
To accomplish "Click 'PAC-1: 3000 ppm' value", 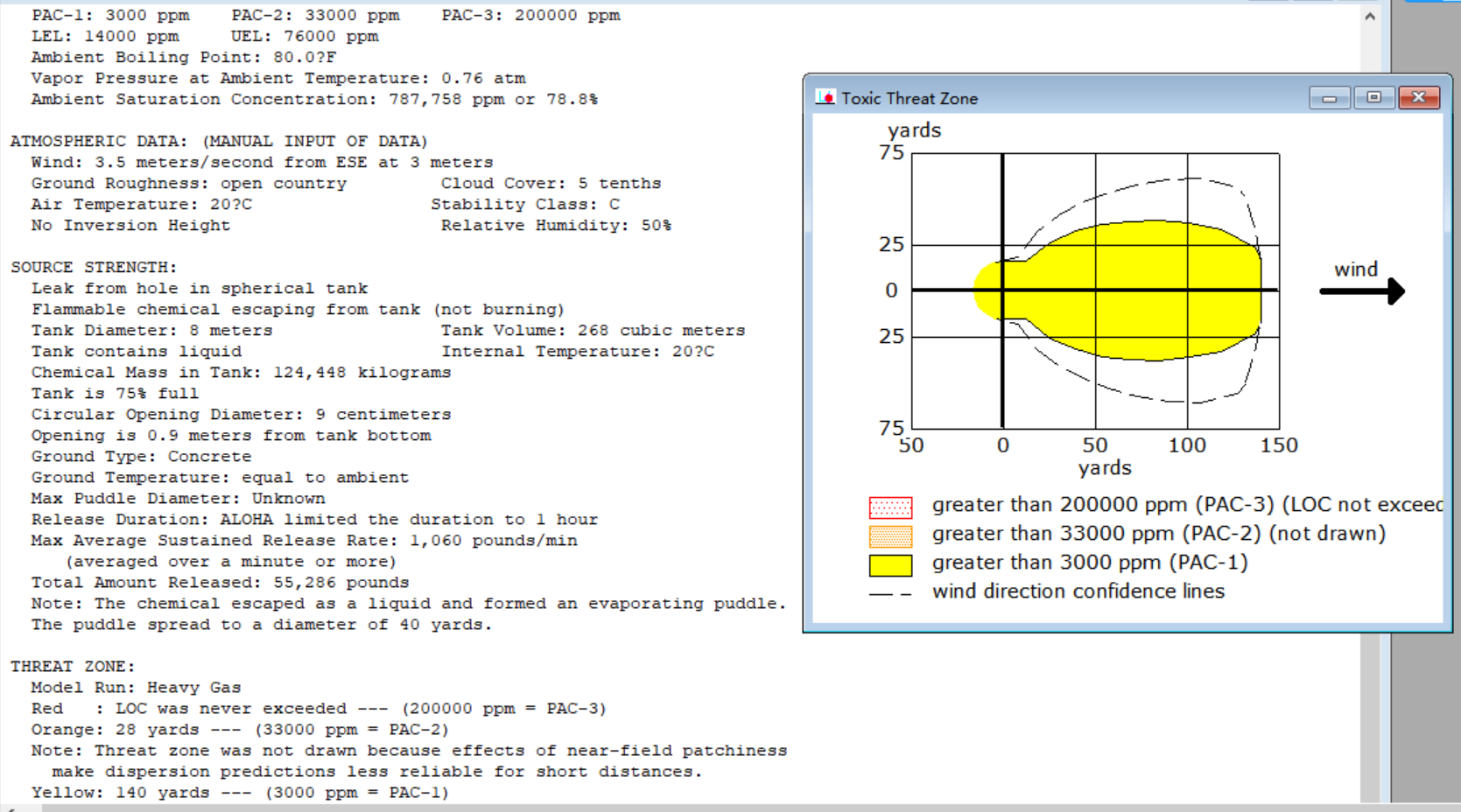I will coord(110,16).
